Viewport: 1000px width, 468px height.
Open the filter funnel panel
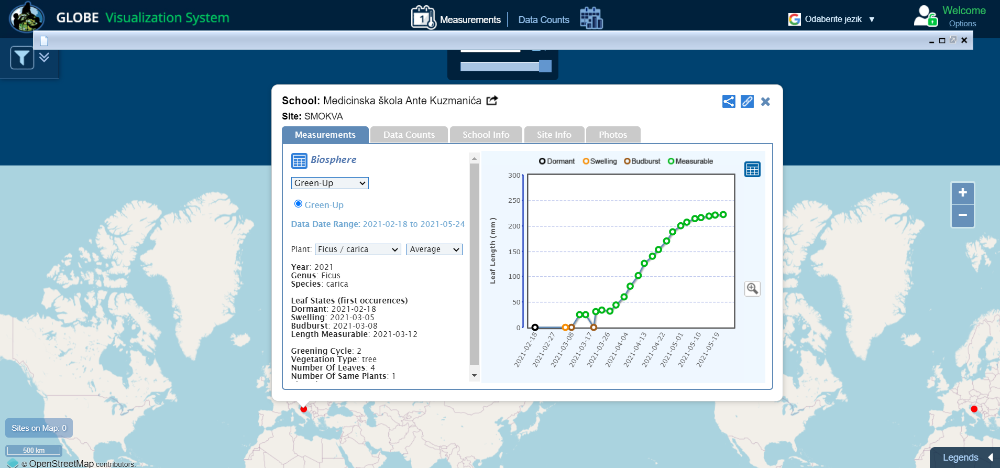click(x=22, y=59)
